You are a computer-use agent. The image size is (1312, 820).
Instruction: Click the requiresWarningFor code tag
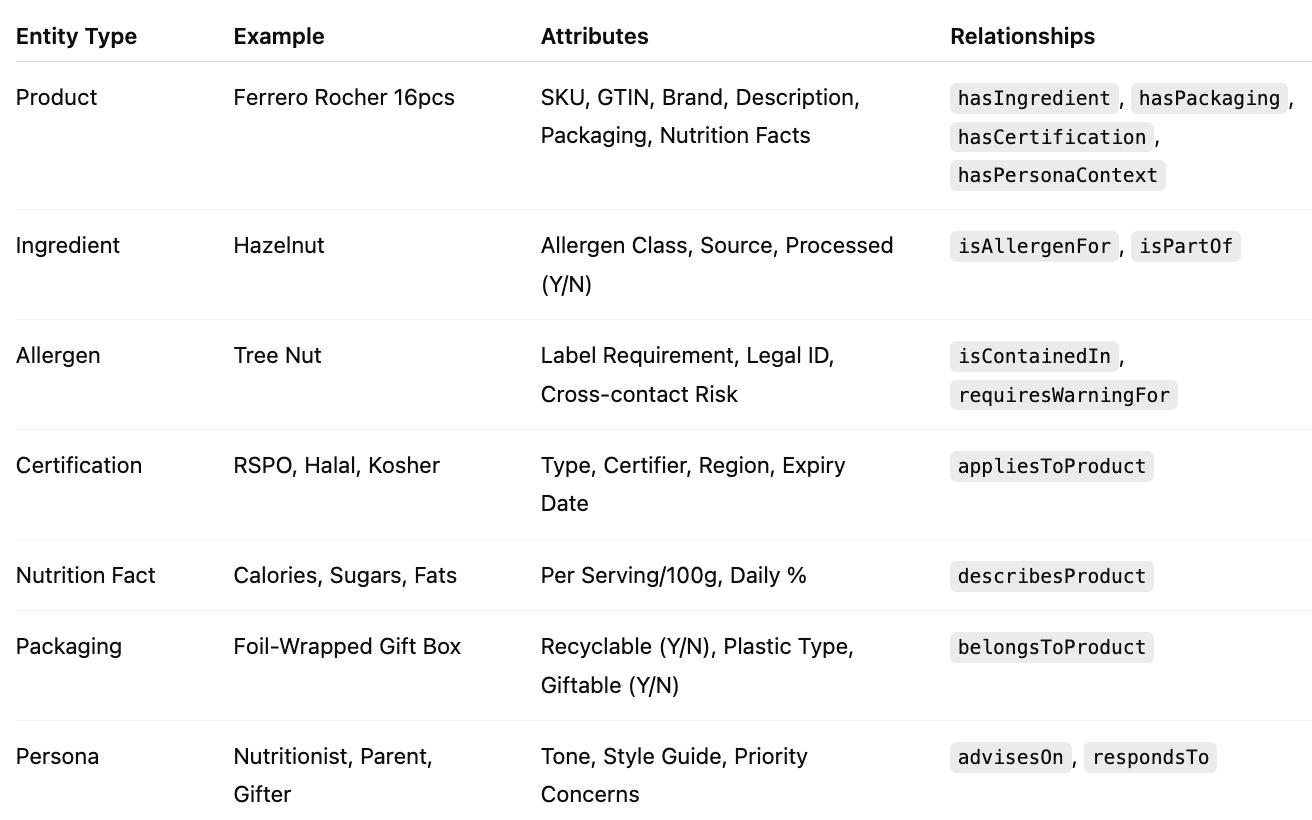tap(1063, 395)
